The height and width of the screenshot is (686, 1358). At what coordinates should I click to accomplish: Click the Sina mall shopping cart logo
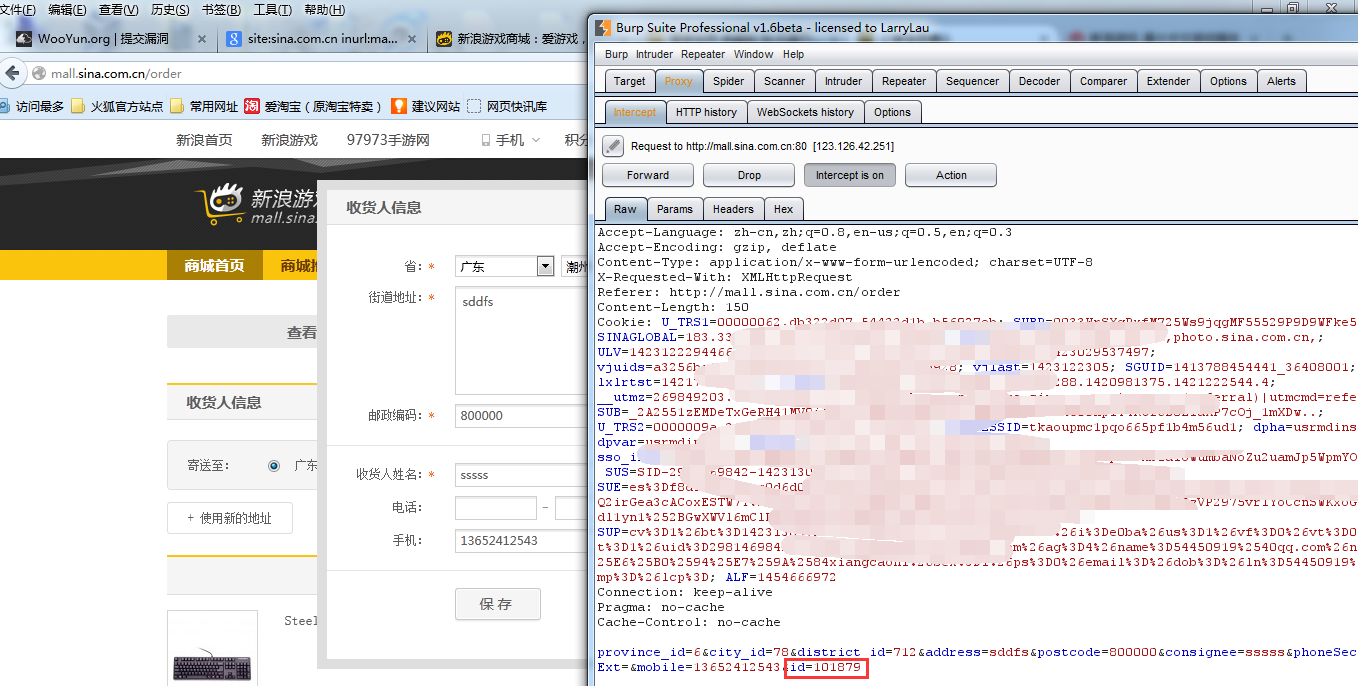pos(220,203)
